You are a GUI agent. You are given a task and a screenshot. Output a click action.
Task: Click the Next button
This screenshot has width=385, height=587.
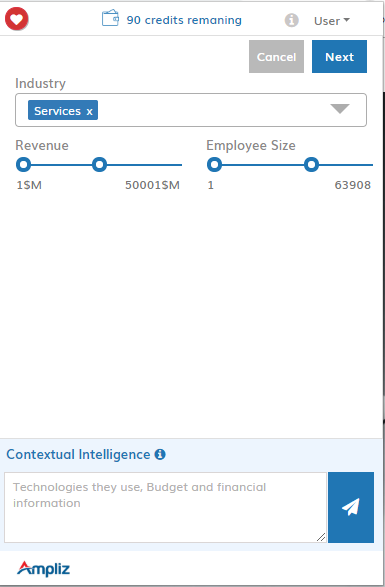pyautogui.click(x=339, y=57)
